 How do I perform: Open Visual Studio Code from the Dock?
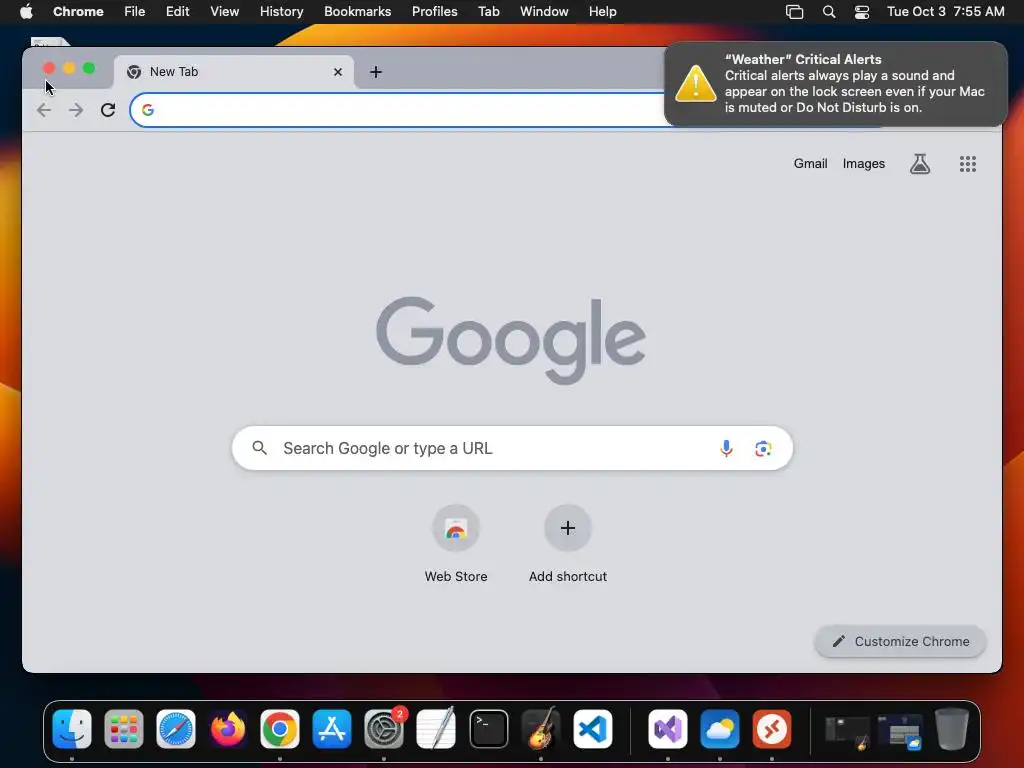click(592, 729)
